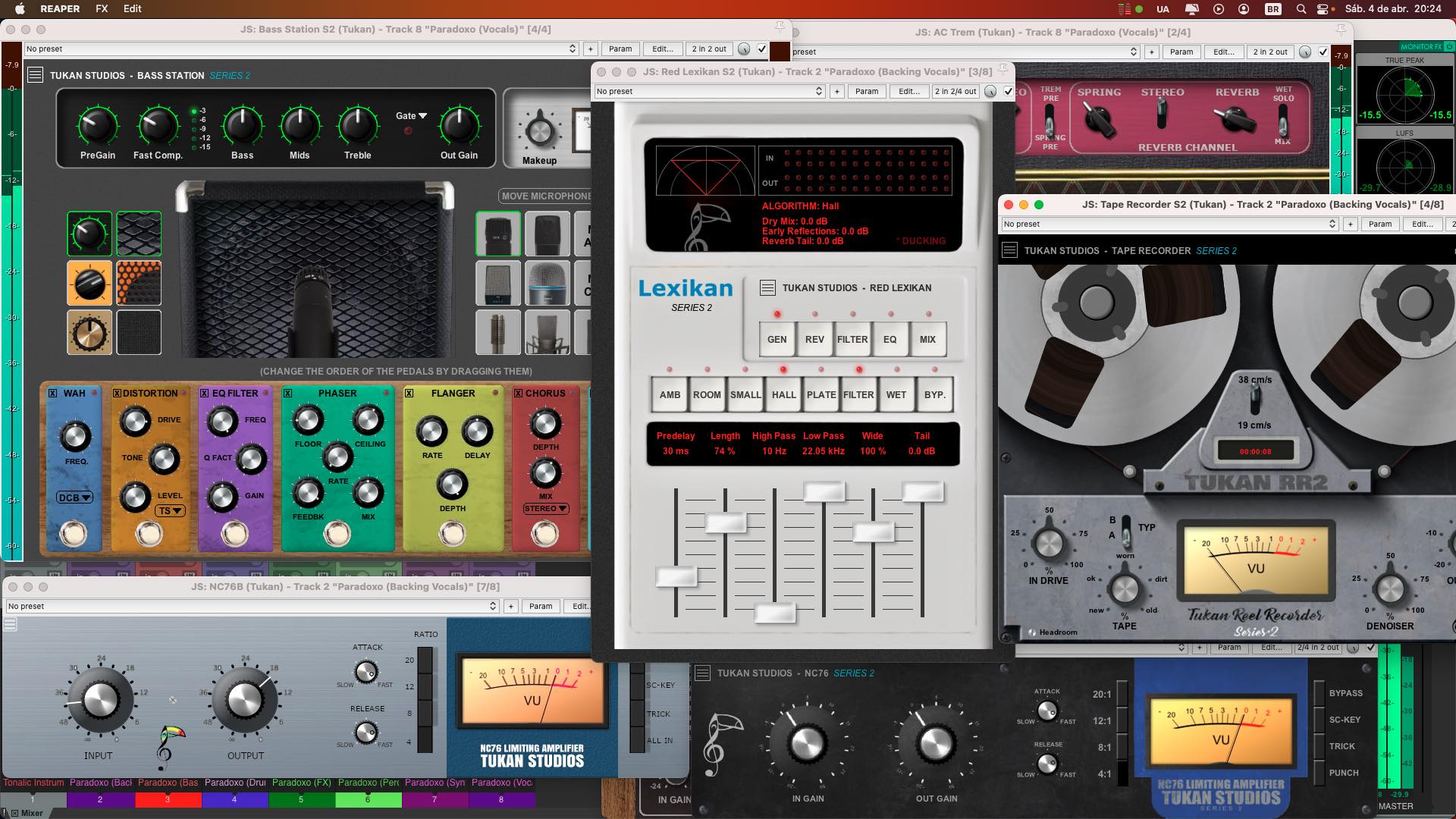Open Red Lexikan preset dropdown
1456x819 pixels.
(x=709, y=91)
